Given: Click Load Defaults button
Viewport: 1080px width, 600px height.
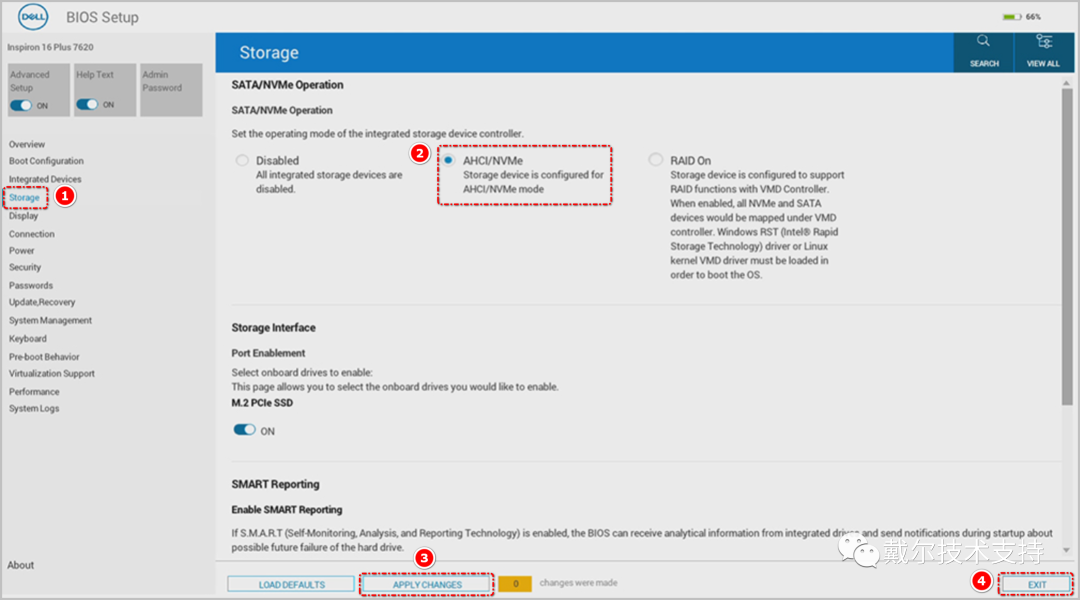Looking at the screenshot, I should [291, 584].
